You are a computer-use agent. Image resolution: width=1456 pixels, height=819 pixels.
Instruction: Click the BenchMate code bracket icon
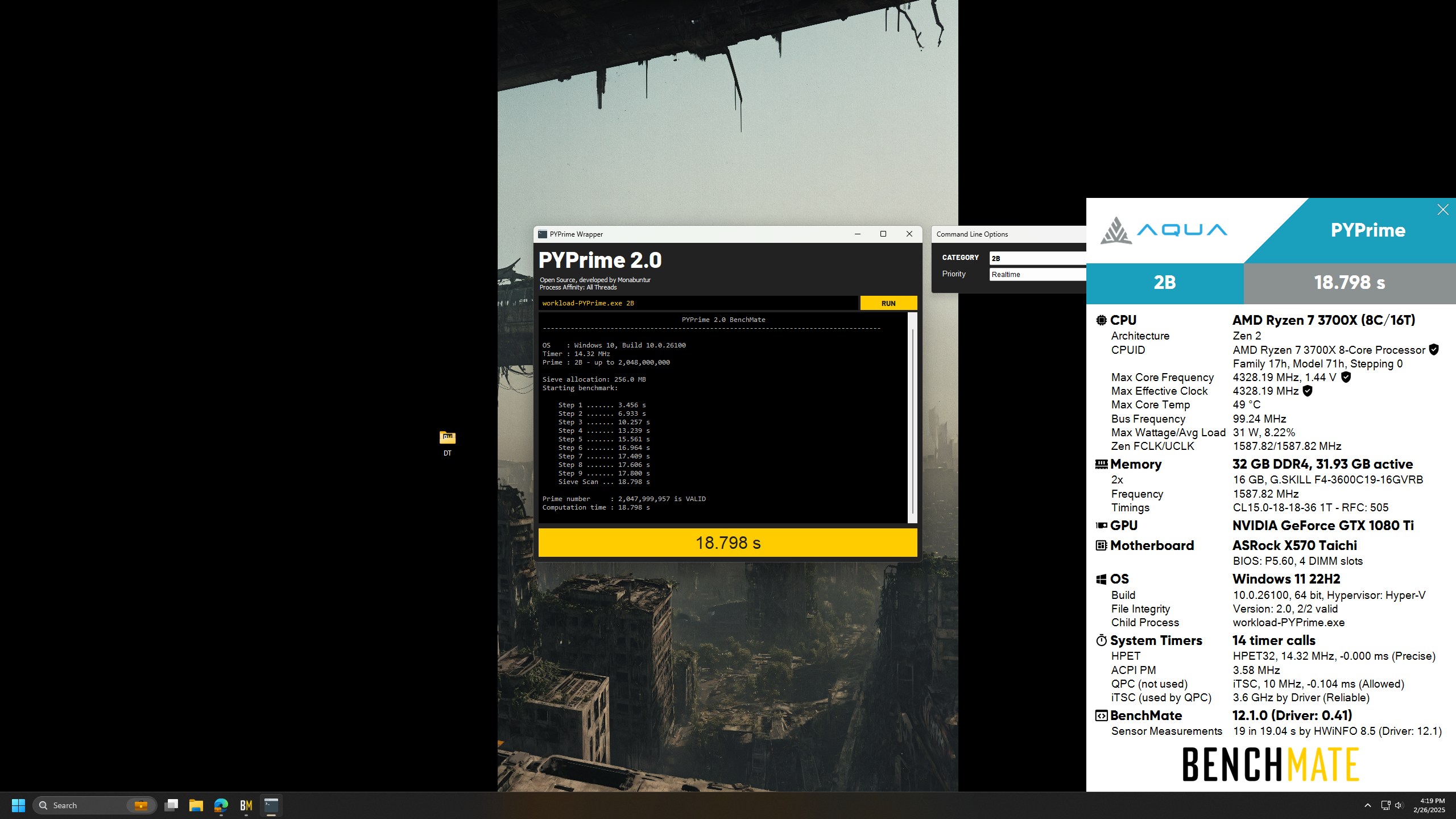click(x=1102, y=715)
